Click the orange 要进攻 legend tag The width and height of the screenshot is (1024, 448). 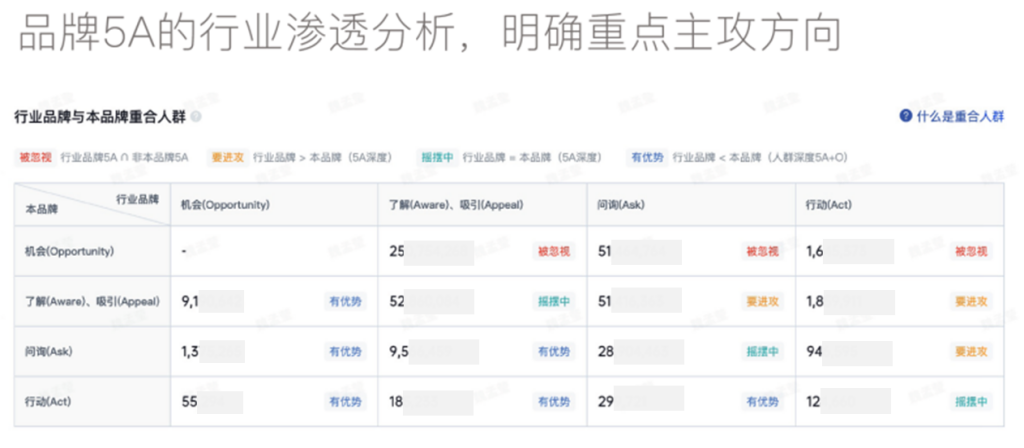[229, 157]
